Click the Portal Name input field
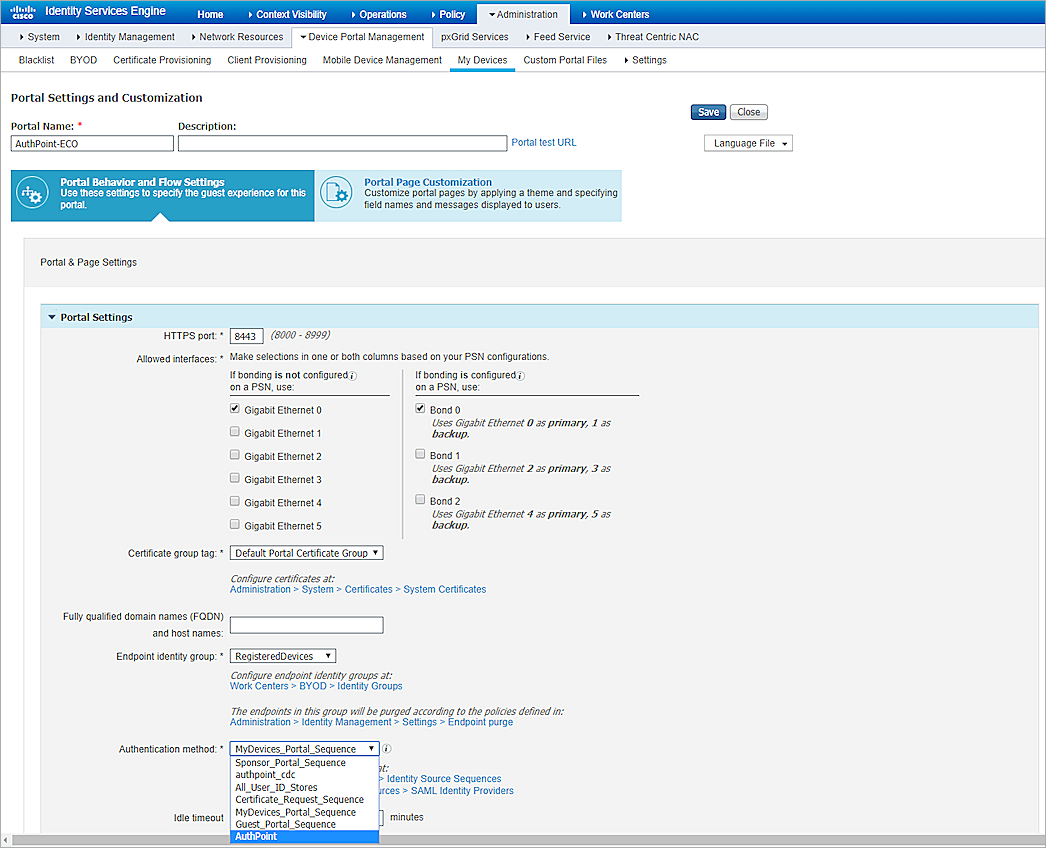This screenshot has height=848, width=1046. 92,143
